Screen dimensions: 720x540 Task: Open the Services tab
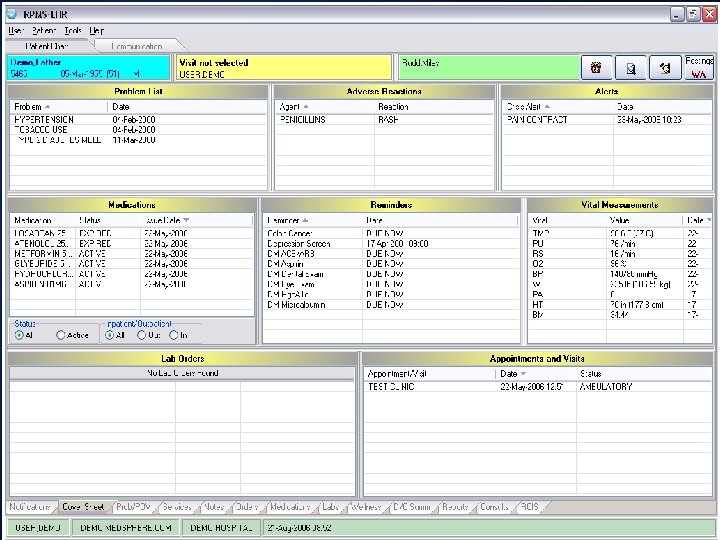177,507
